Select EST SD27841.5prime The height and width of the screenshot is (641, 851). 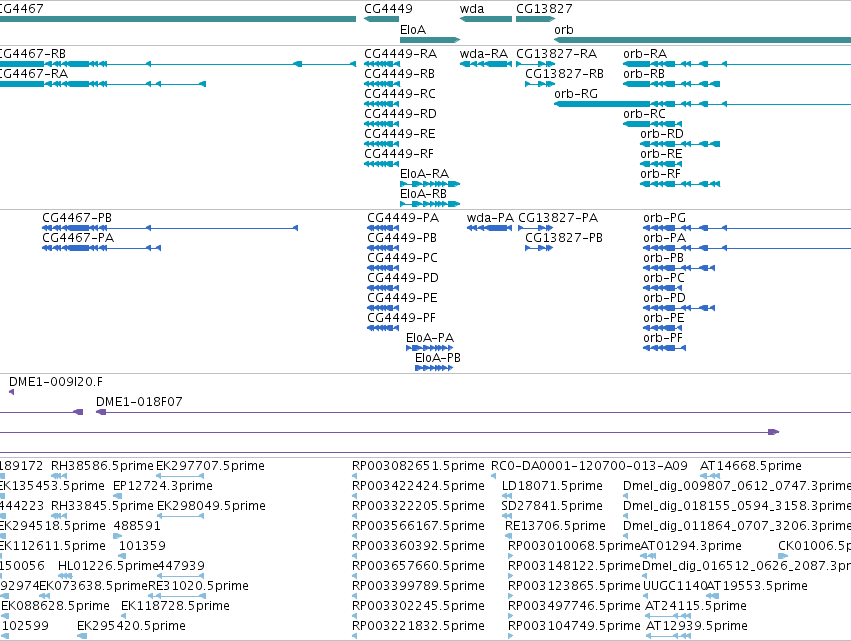pos(507,516)
